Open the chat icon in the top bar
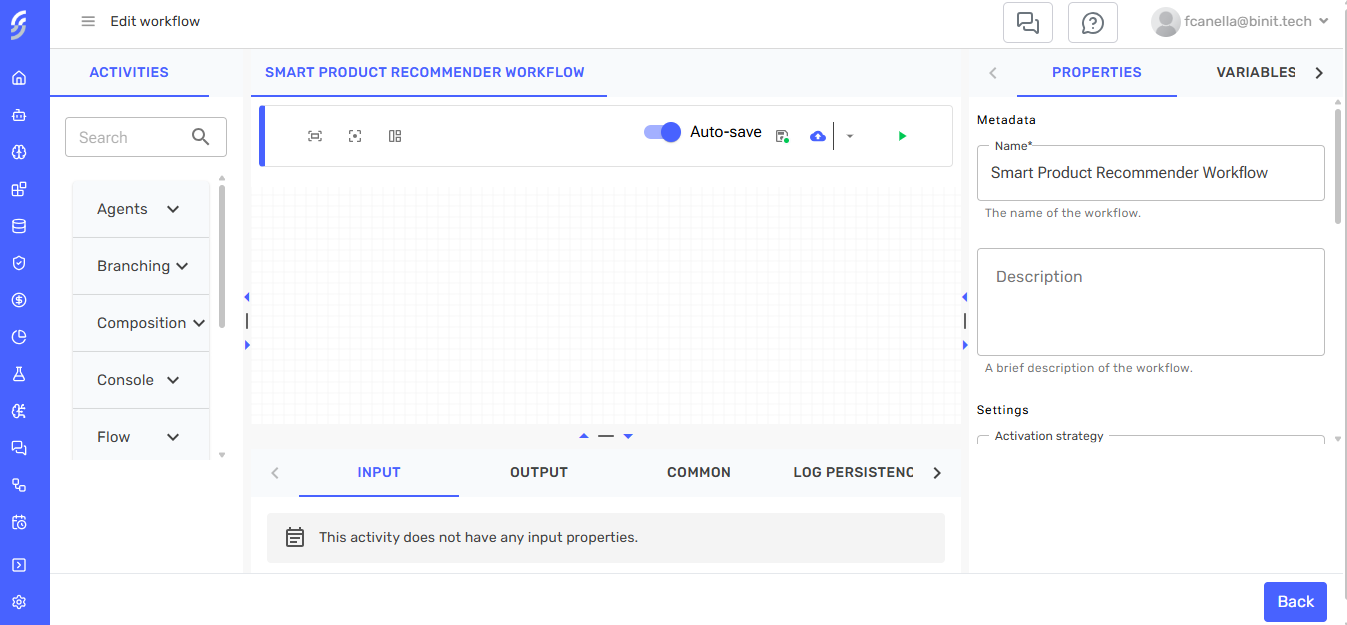The width and height of the screenshot is (1347, 625). tap(1028, 22)
